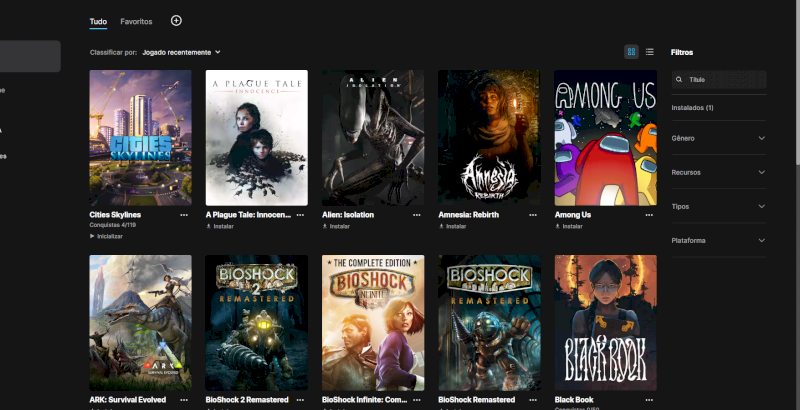Image resolution: width=800 pixels, height=410 pixels.
Task: Click the Alien: Isolation title text
Action: [x=348, y=215]
